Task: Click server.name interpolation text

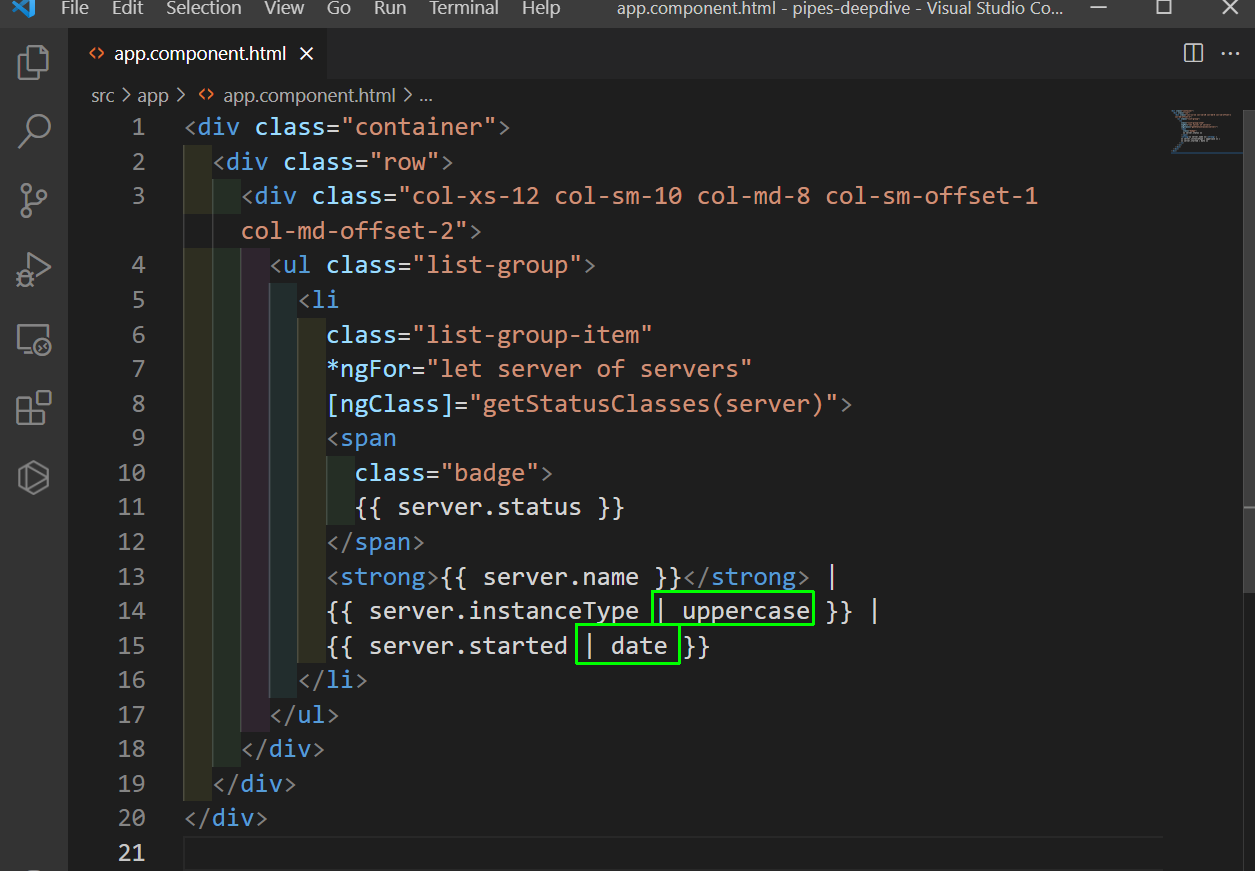Action: pyautogui.click(x=561, y=577)
